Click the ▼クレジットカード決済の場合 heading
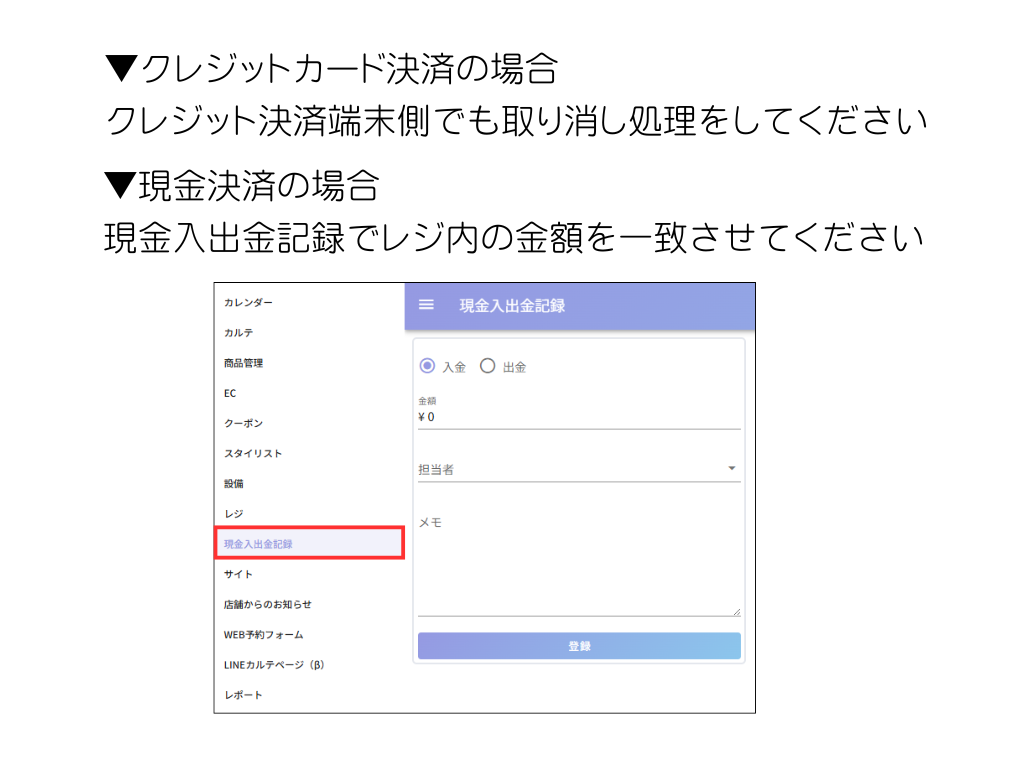Viewport: 1024px width, 768px height. point(332,69)
